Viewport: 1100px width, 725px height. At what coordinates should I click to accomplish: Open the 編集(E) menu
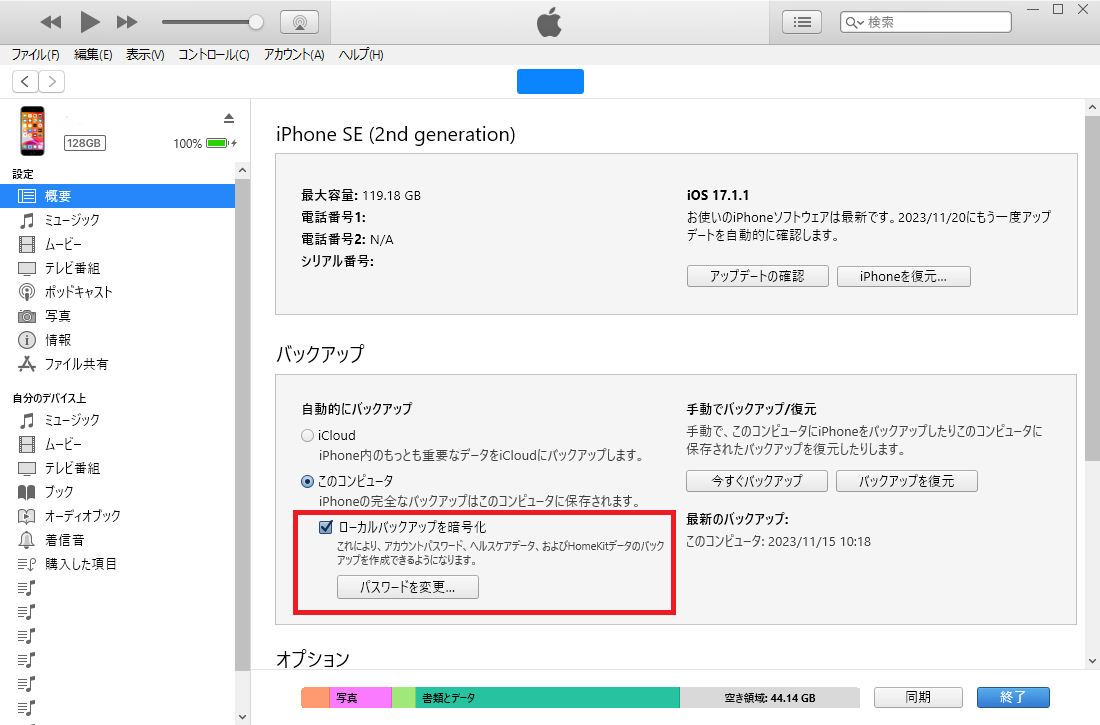click(x=93, y=55)
